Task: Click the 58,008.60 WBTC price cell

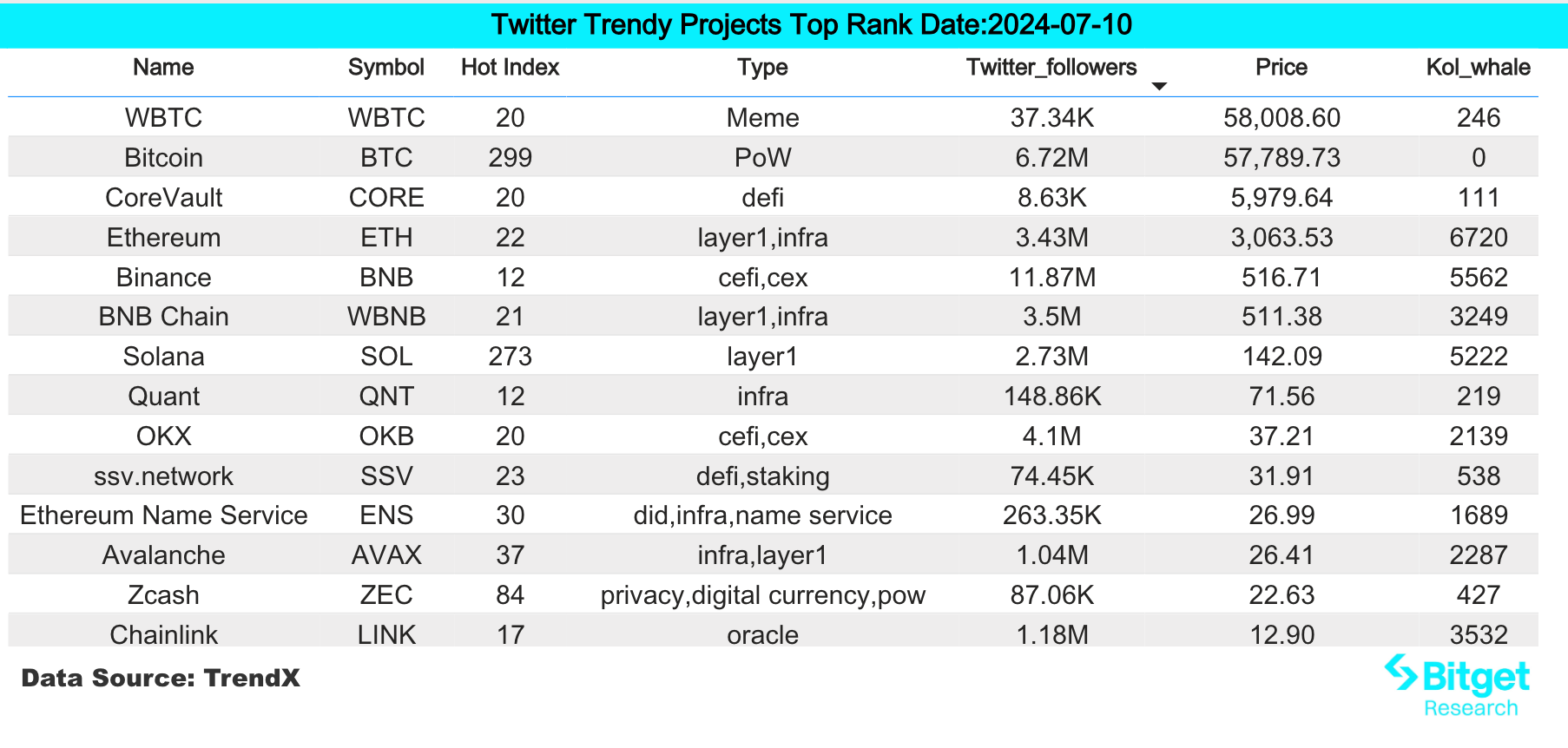Action: [x=1281, y=118]
